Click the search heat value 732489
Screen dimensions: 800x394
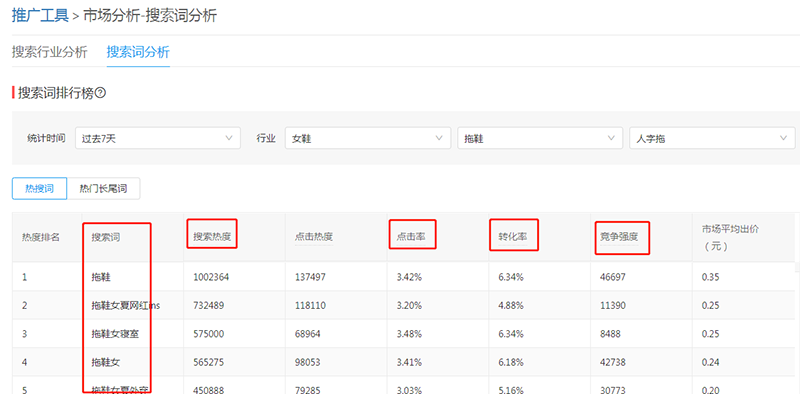click(x=208, y=306)
